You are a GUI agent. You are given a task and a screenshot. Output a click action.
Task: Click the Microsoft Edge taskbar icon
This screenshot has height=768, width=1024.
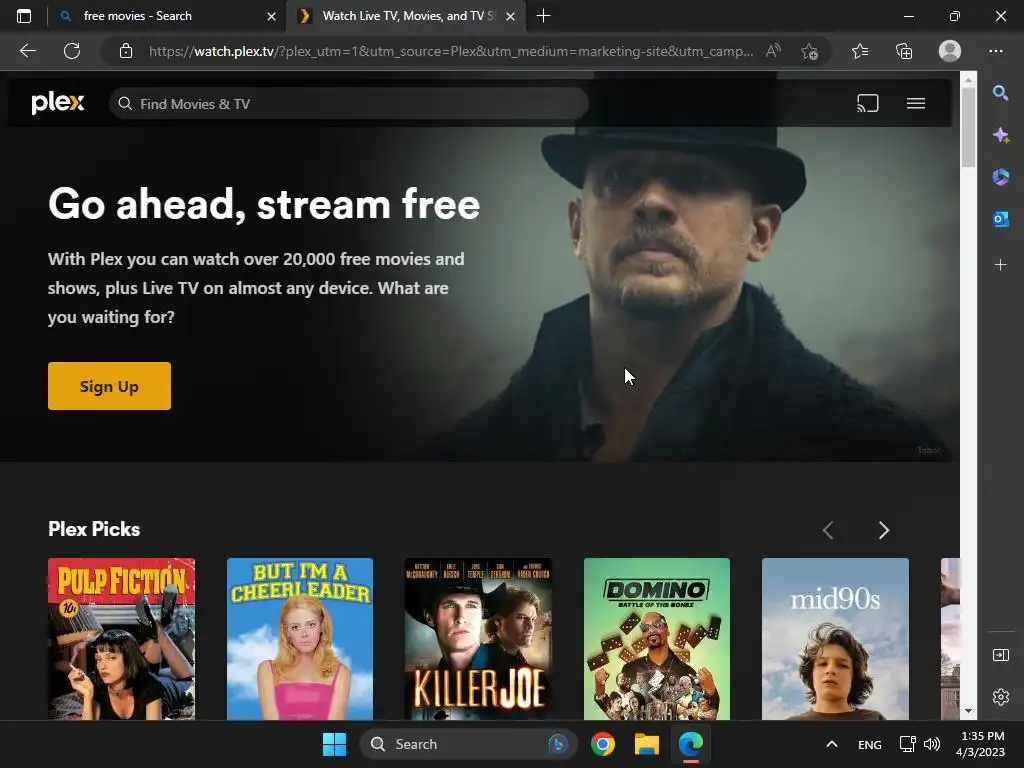coord(690,744)
